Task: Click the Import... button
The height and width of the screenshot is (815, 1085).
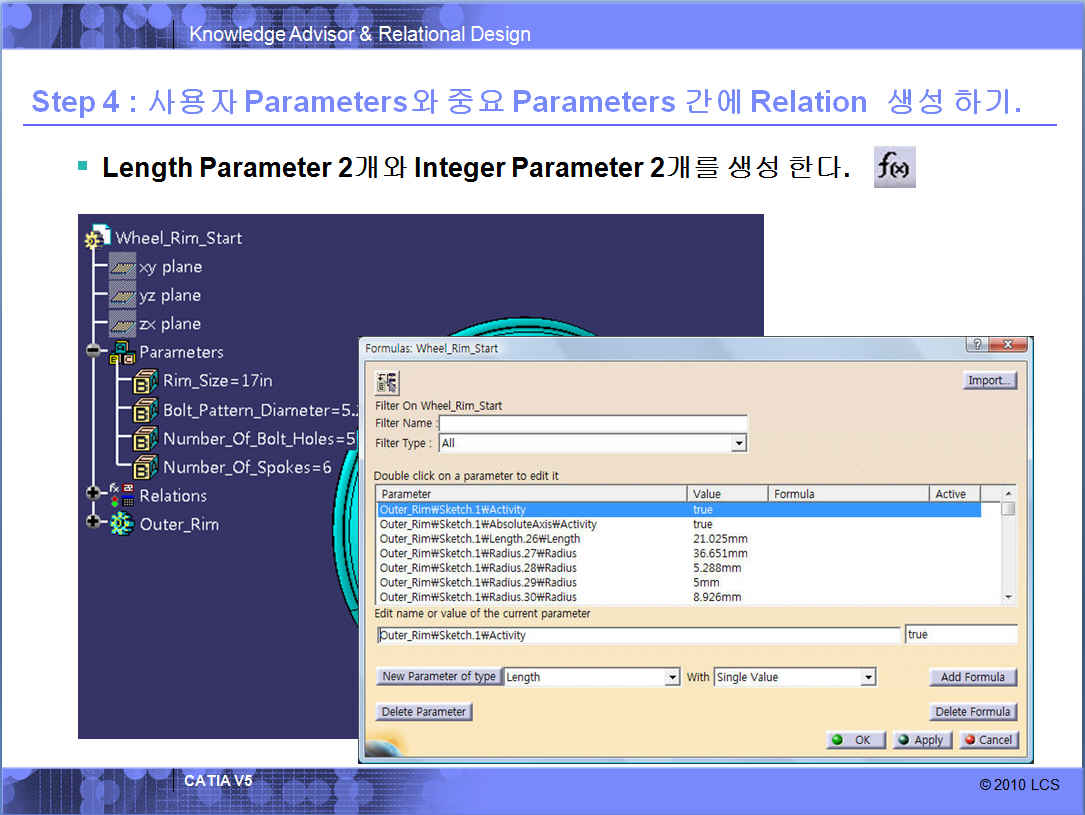Action: tap(990, 380)
